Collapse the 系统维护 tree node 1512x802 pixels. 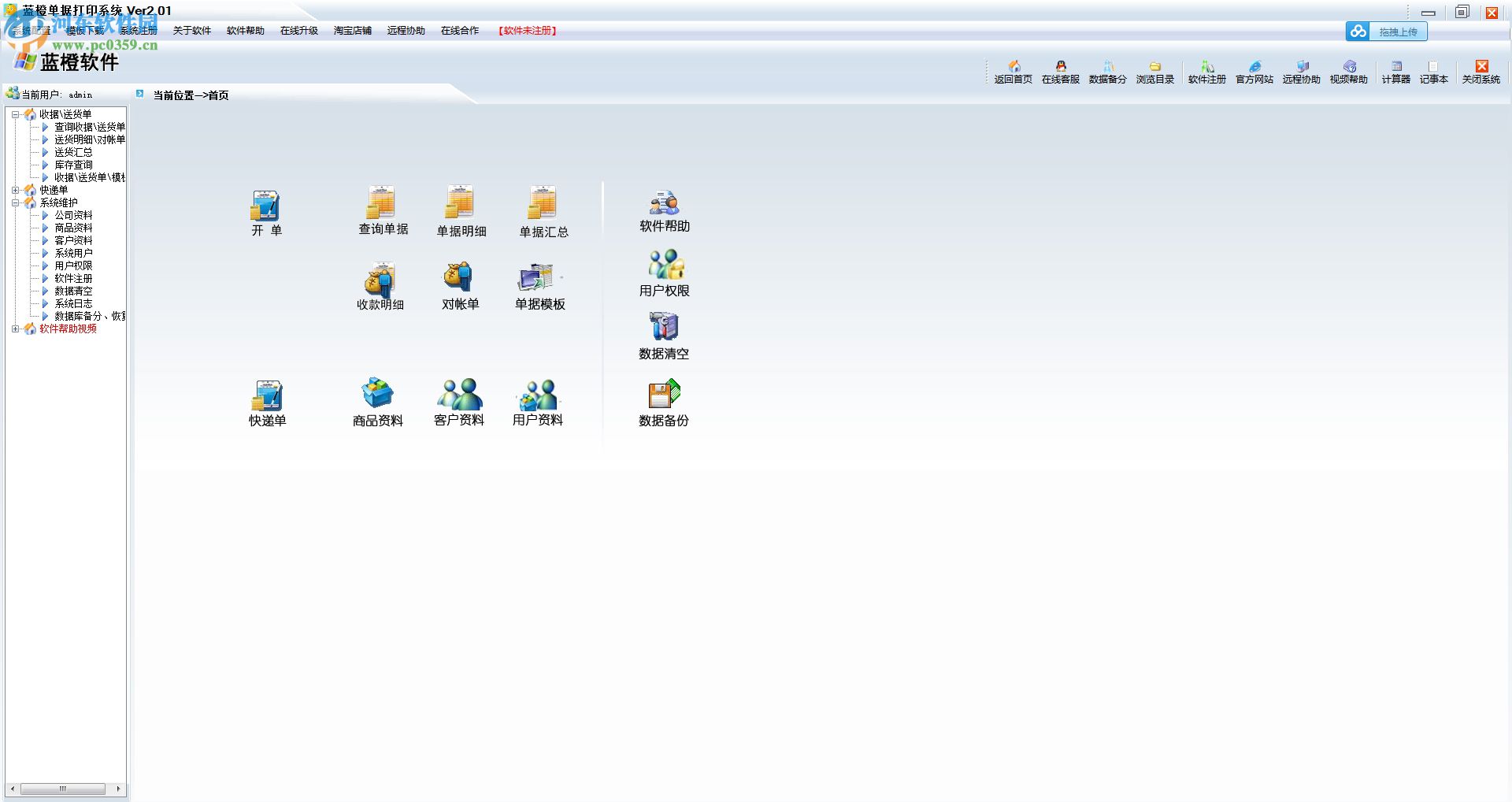[15, 202]
